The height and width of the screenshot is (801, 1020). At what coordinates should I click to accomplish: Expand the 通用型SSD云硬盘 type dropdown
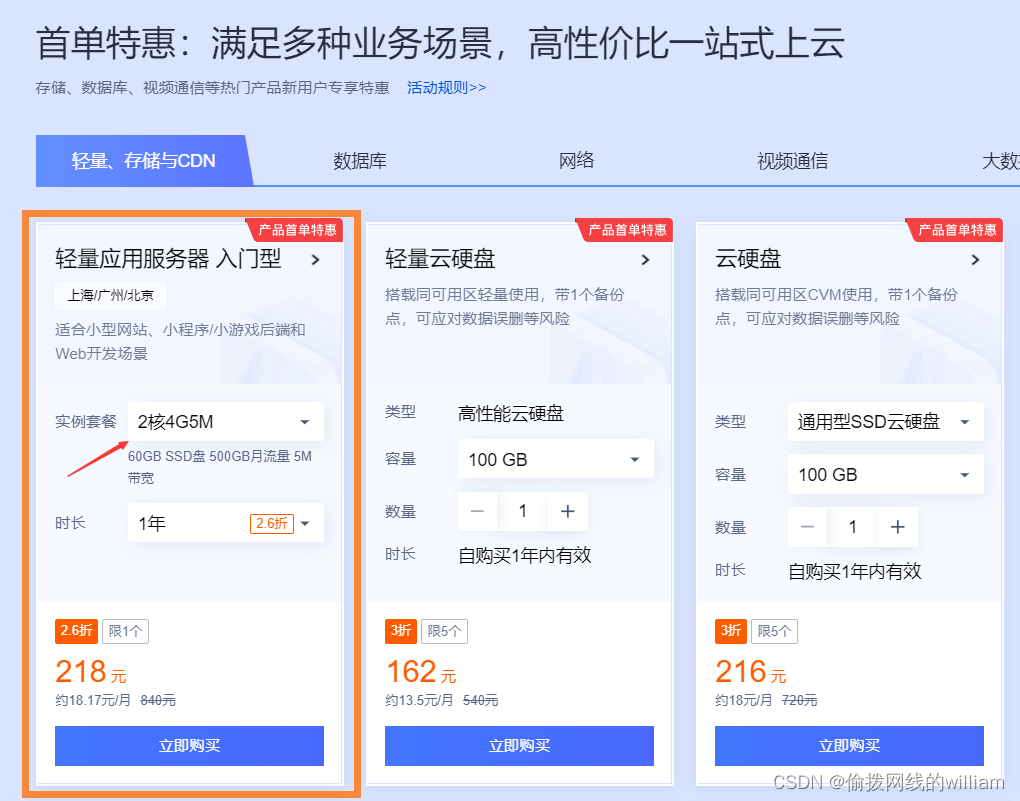(x=885, y=422)
